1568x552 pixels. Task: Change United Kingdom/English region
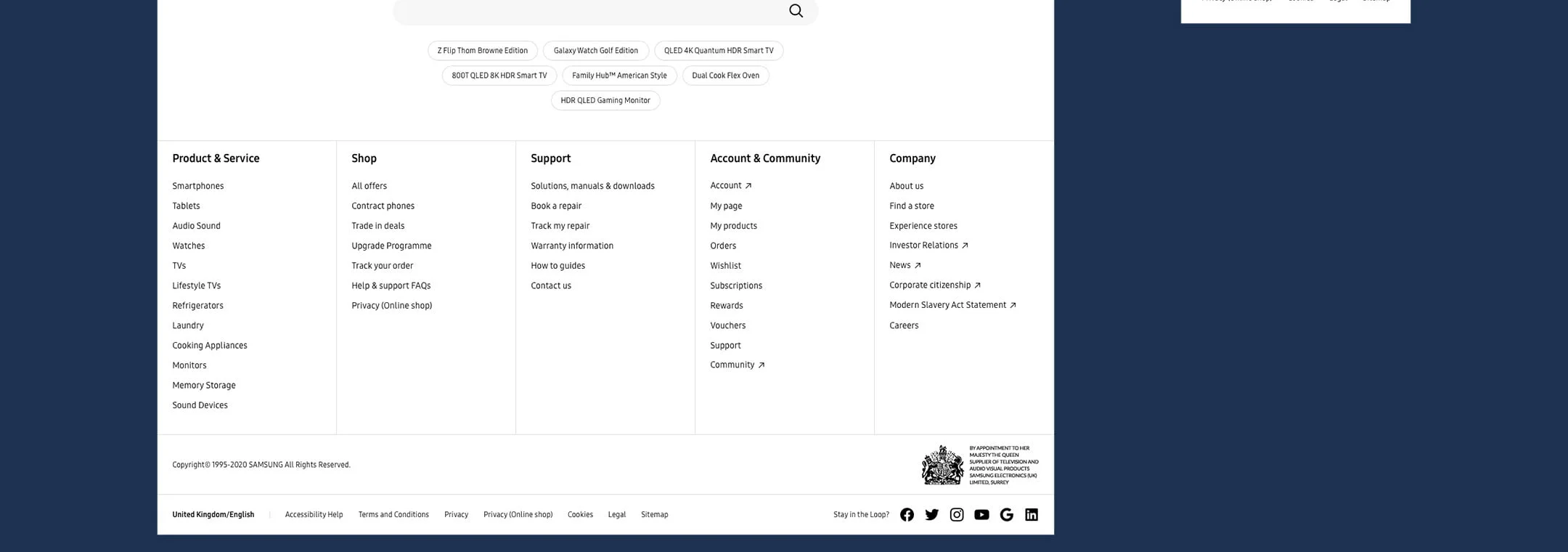(x=213, y=515)
